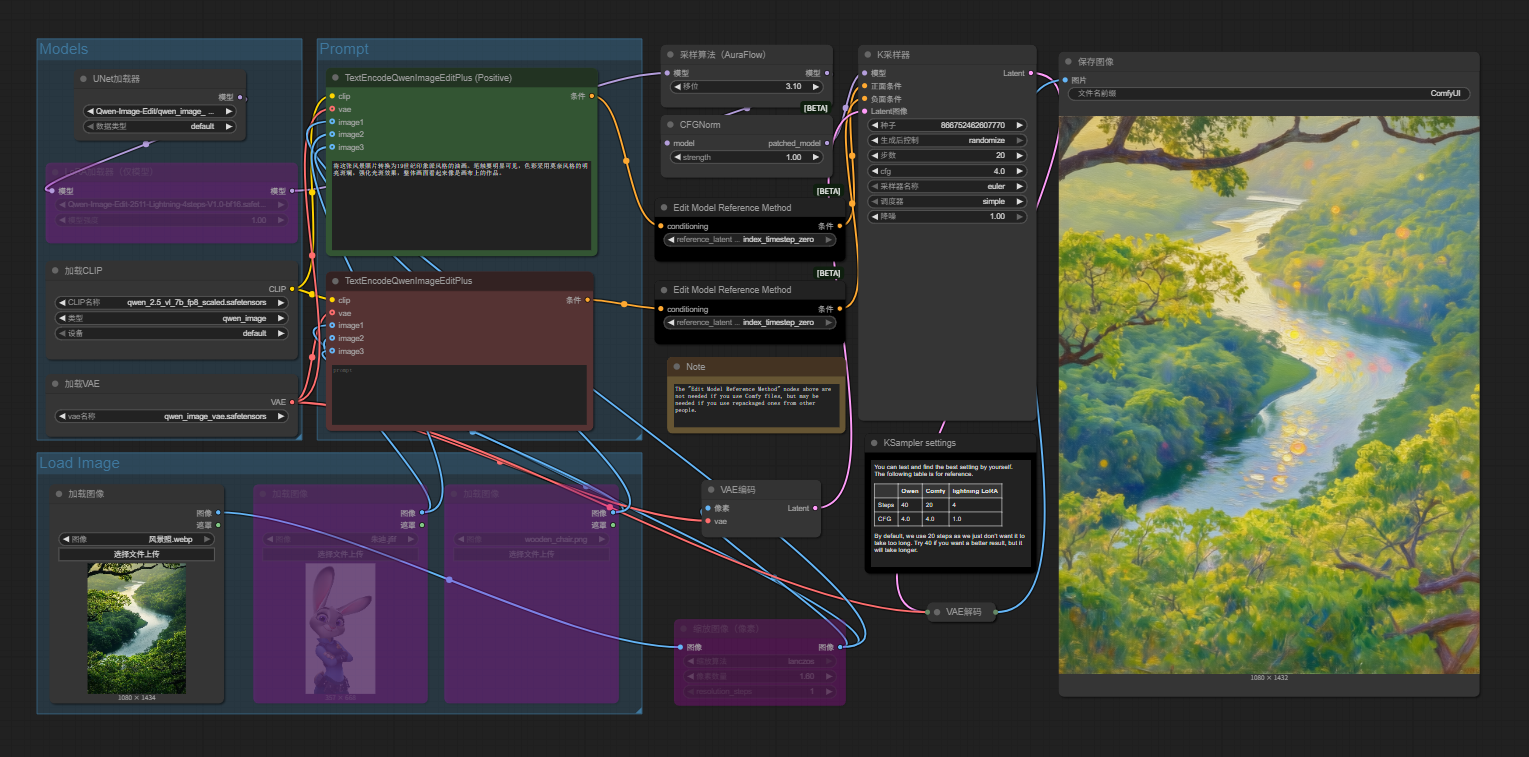Open the UNet model name dropdown Qwen-Image-Edit/qwen_image_
This screenshot has width=1529, height=757.
tap(160, 112)
